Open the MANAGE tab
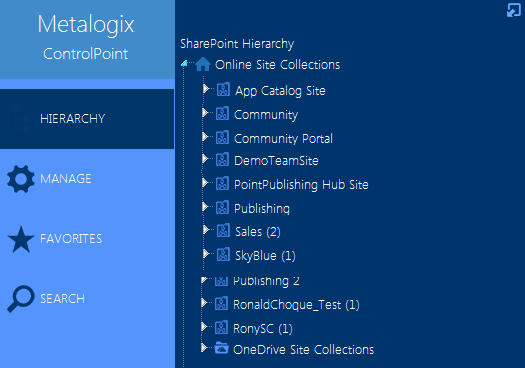525x368 pixels. [87, 179]
